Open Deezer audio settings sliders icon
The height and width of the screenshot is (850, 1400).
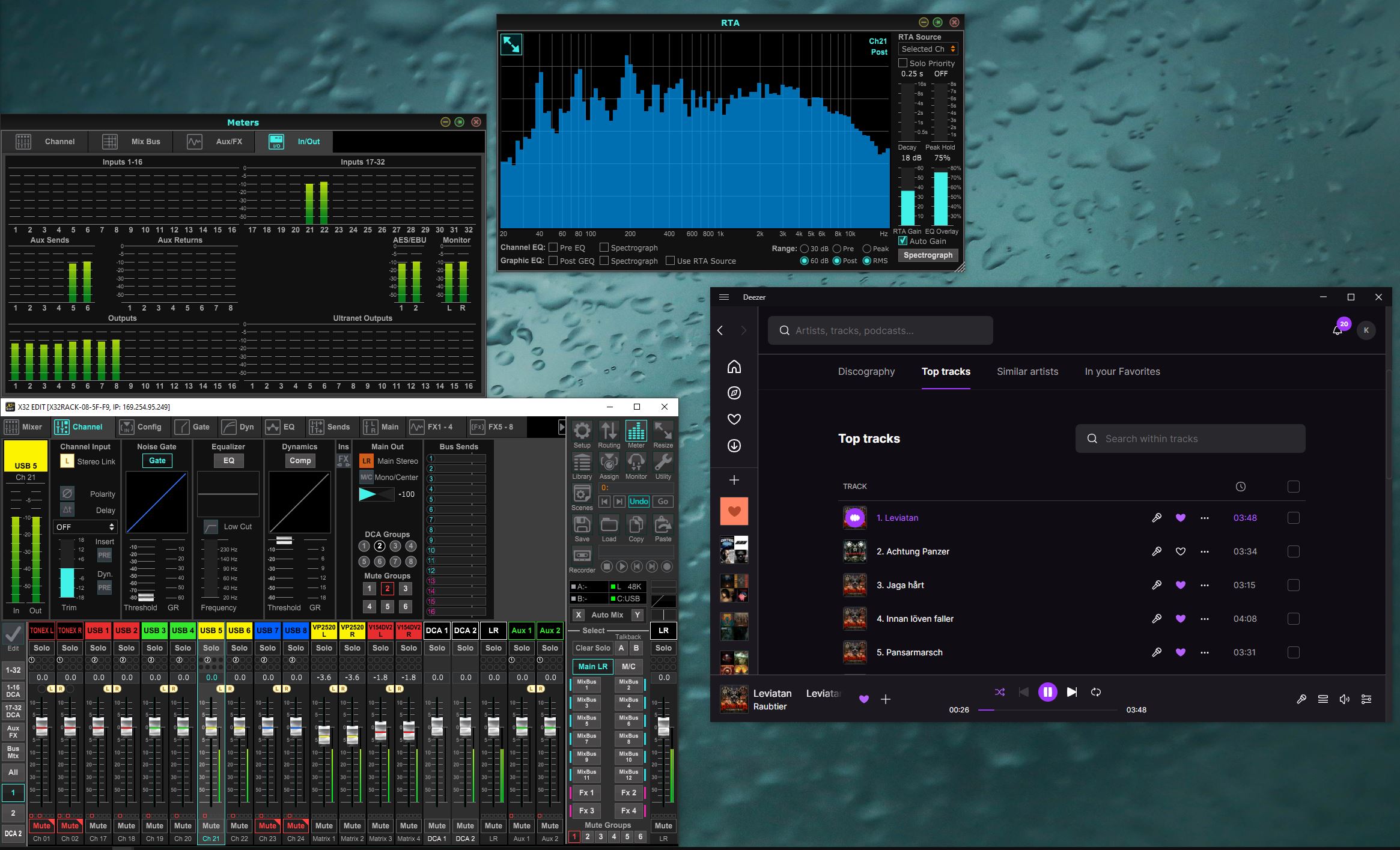pyautogui.click(x=1366, y=699)
